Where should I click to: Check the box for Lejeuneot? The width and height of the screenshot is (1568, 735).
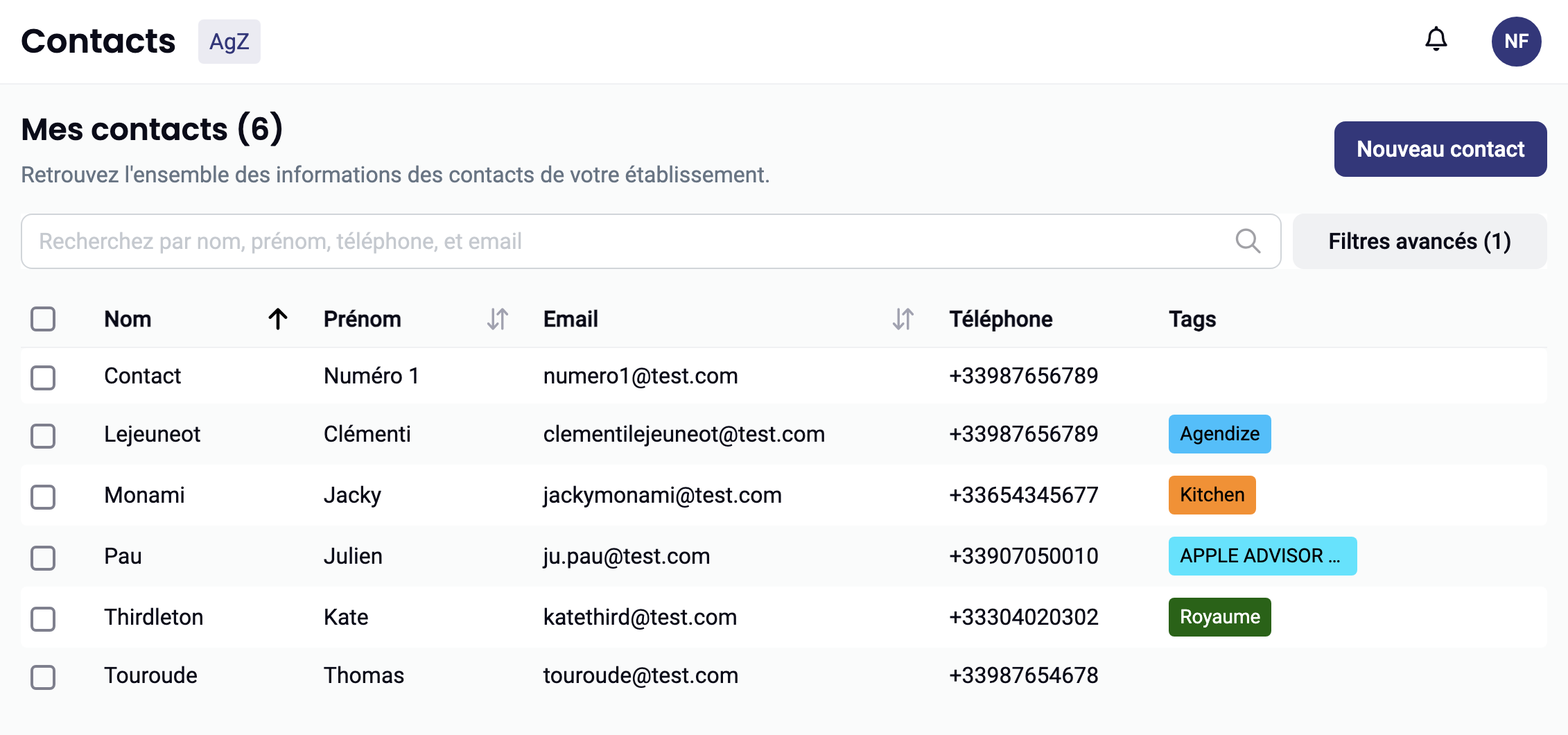(x=43, y=435)
